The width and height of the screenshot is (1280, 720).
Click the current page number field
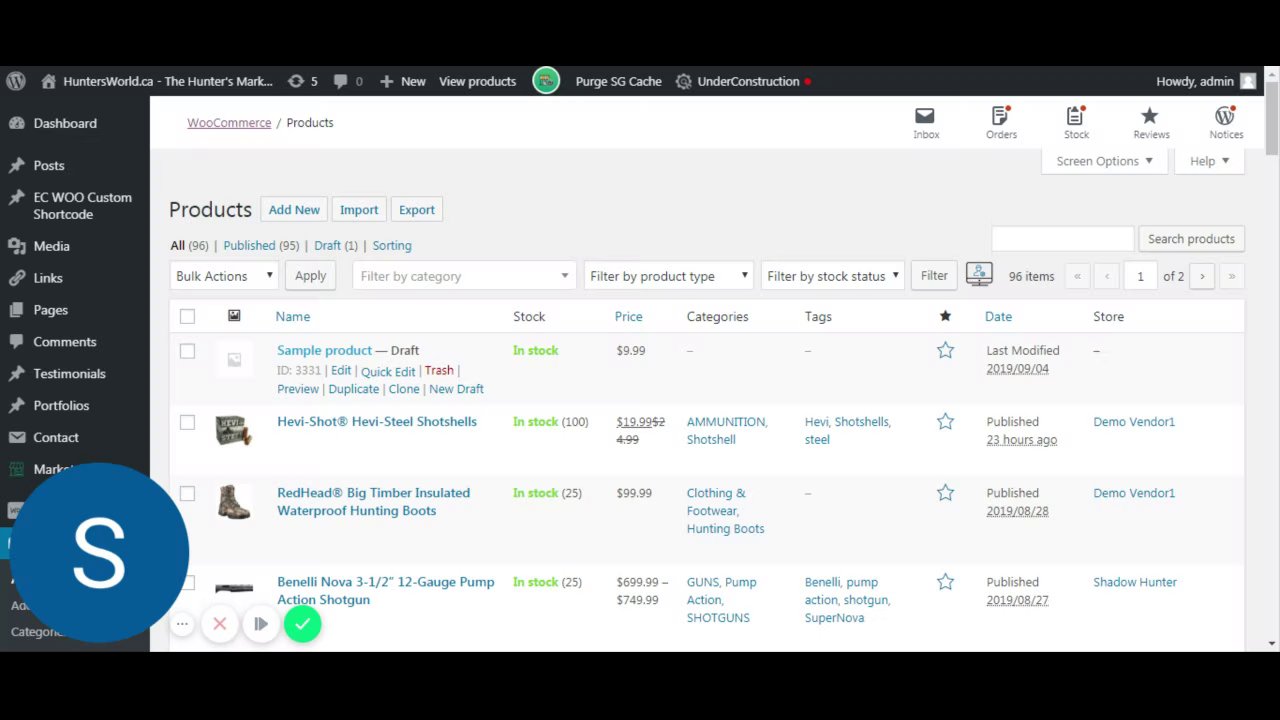click(1140, 276)
